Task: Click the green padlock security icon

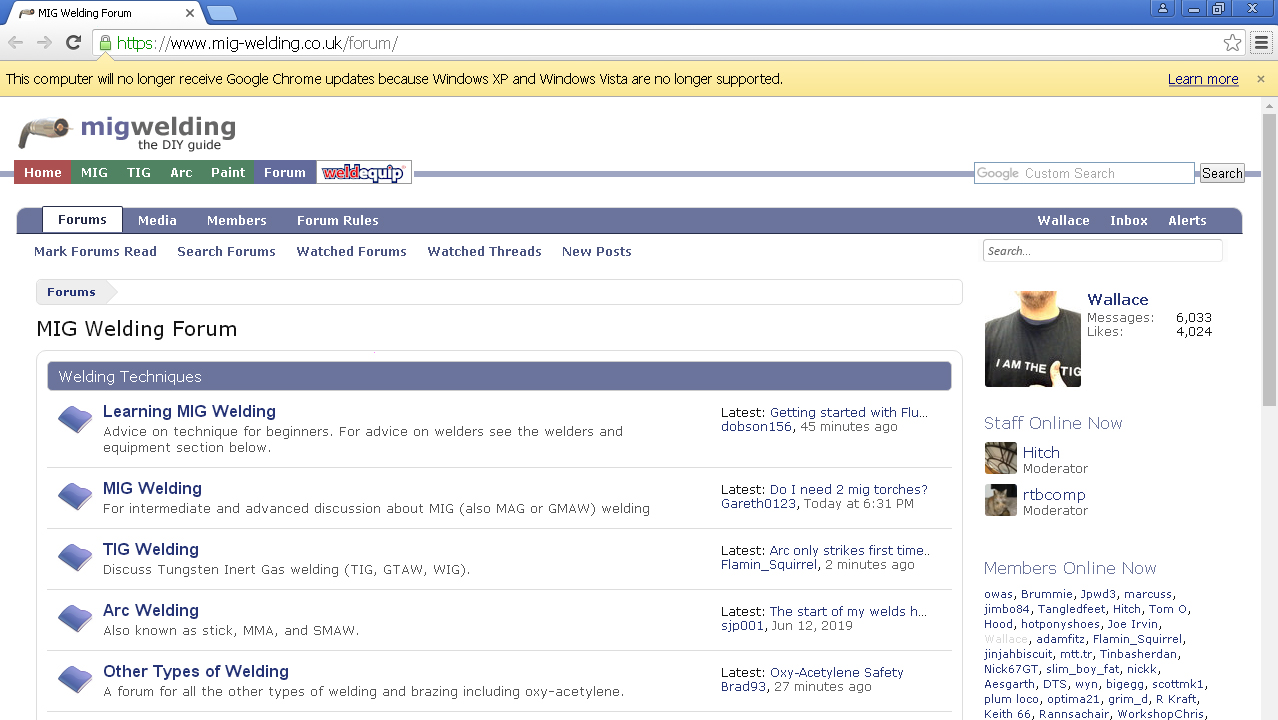Action: point(105,43)
